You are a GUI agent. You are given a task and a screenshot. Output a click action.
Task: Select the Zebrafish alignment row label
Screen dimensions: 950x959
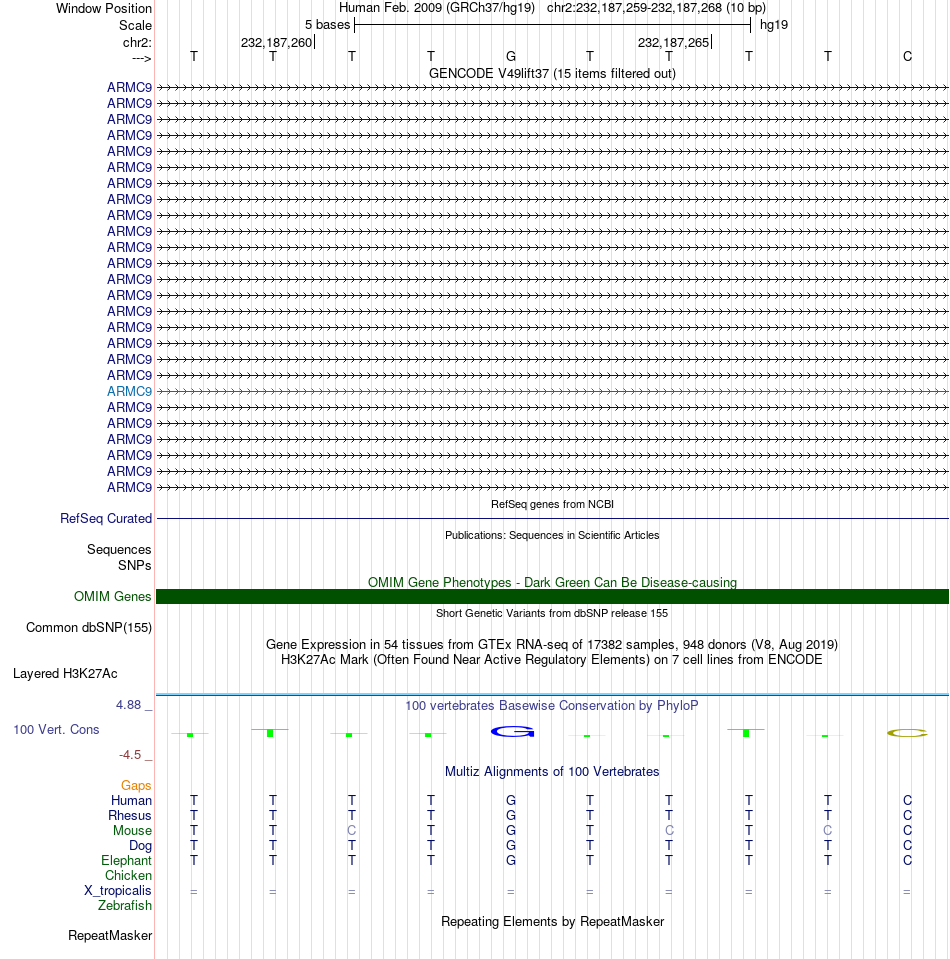(x=125, y=905)
